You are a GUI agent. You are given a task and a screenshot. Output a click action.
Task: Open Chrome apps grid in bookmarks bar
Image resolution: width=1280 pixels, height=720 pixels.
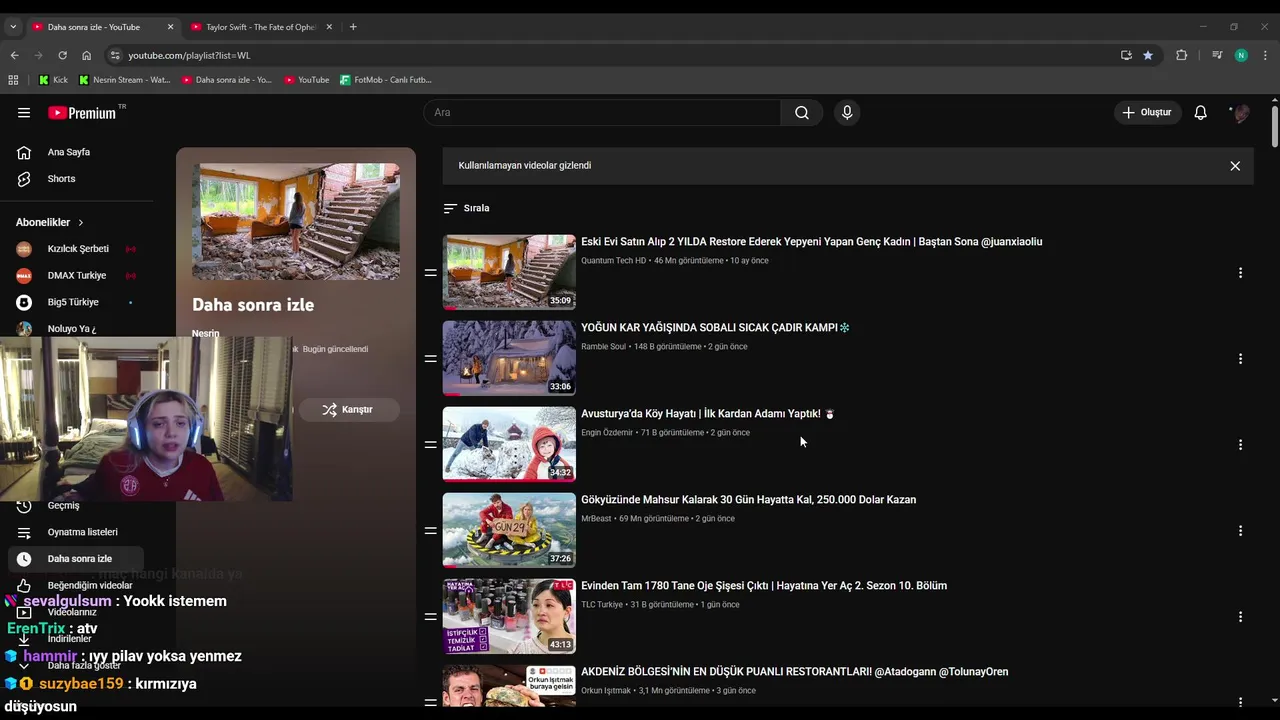click(13, 80)
